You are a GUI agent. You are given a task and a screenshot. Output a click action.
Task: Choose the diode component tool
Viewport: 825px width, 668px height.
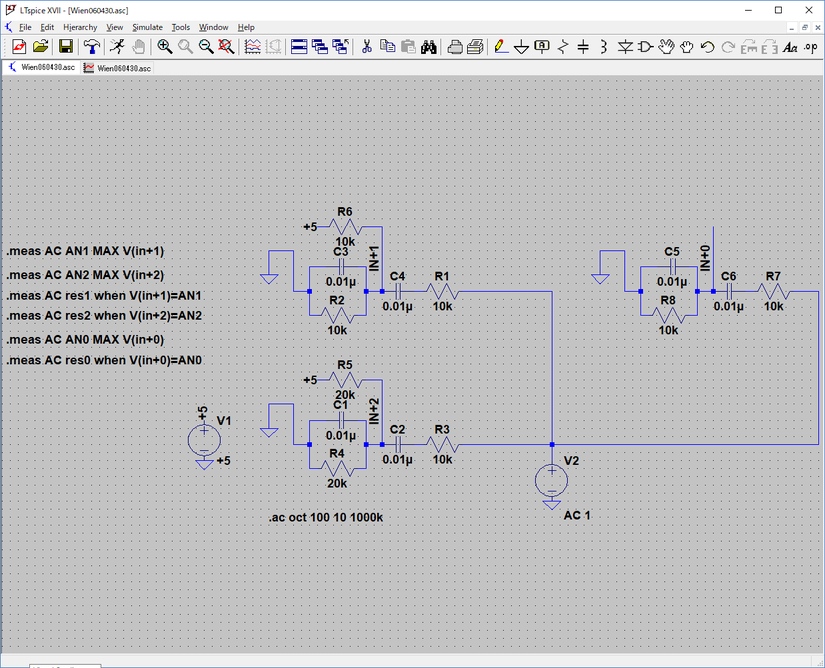[x=625, y=47]
